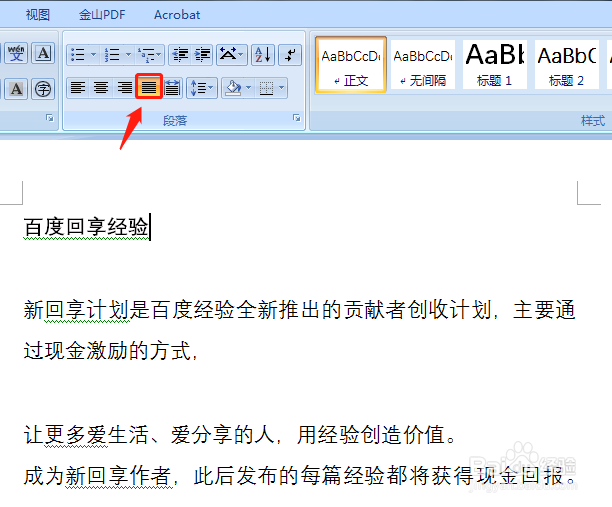Center the paragraph text
Screen dimensions: 612x507
(101, 87)
